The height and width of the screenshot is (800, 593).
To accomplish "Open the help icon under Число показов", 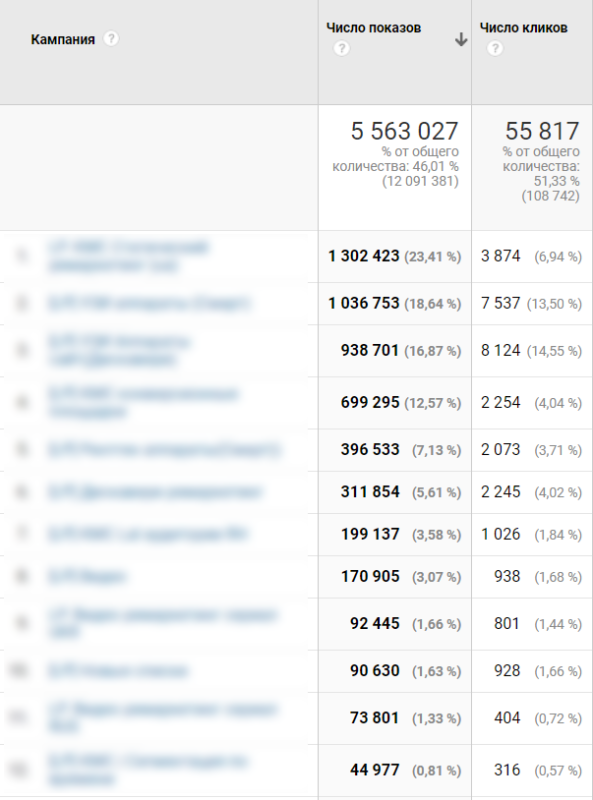I will point(341,48).
